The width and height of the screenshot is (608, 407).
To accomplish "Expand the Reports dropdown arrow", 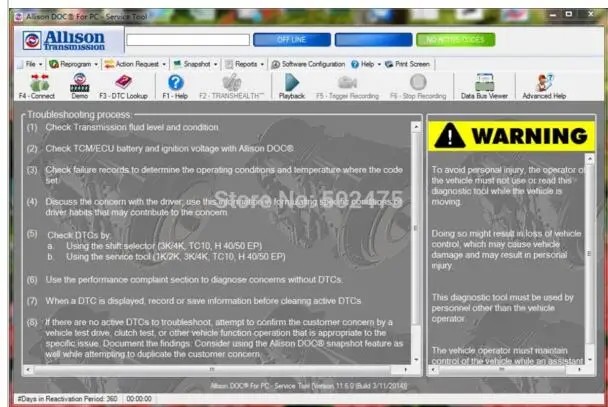I will (263, 65).
